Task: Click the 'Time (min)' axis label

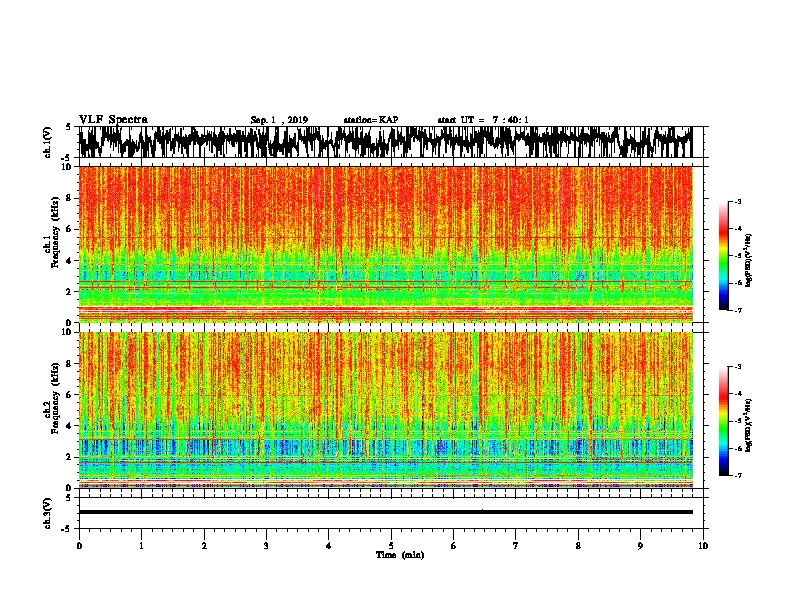Action: tap(400, 555)
